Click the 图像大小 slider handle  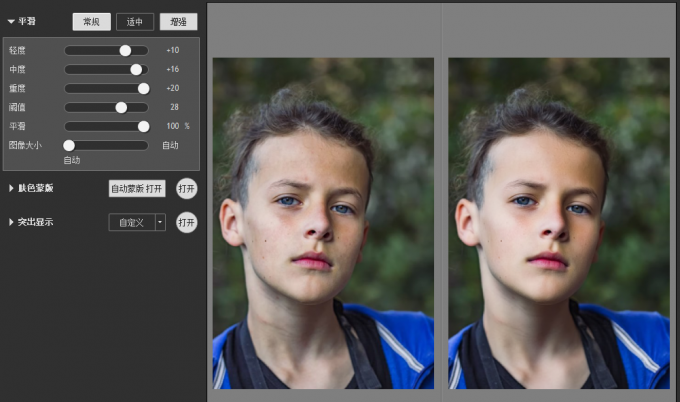coord(69,145)
